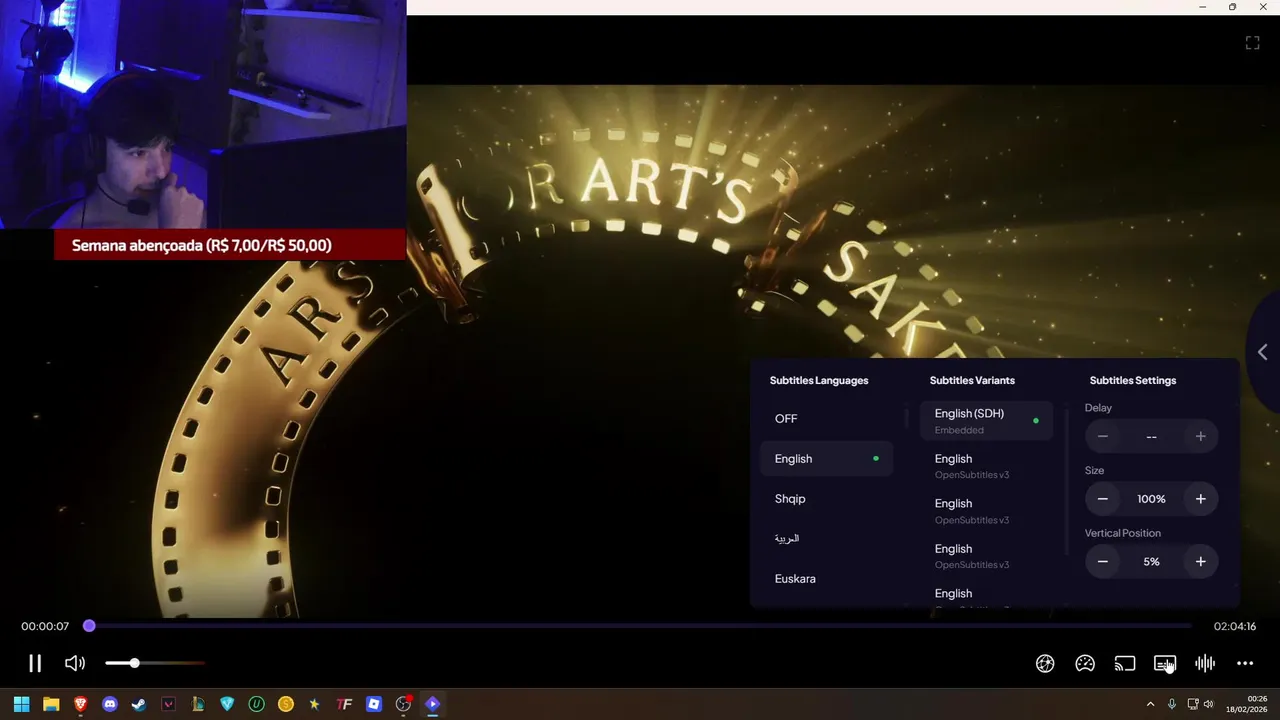Select English subtitles language
1280x720 pixels.
coord(826,458)
